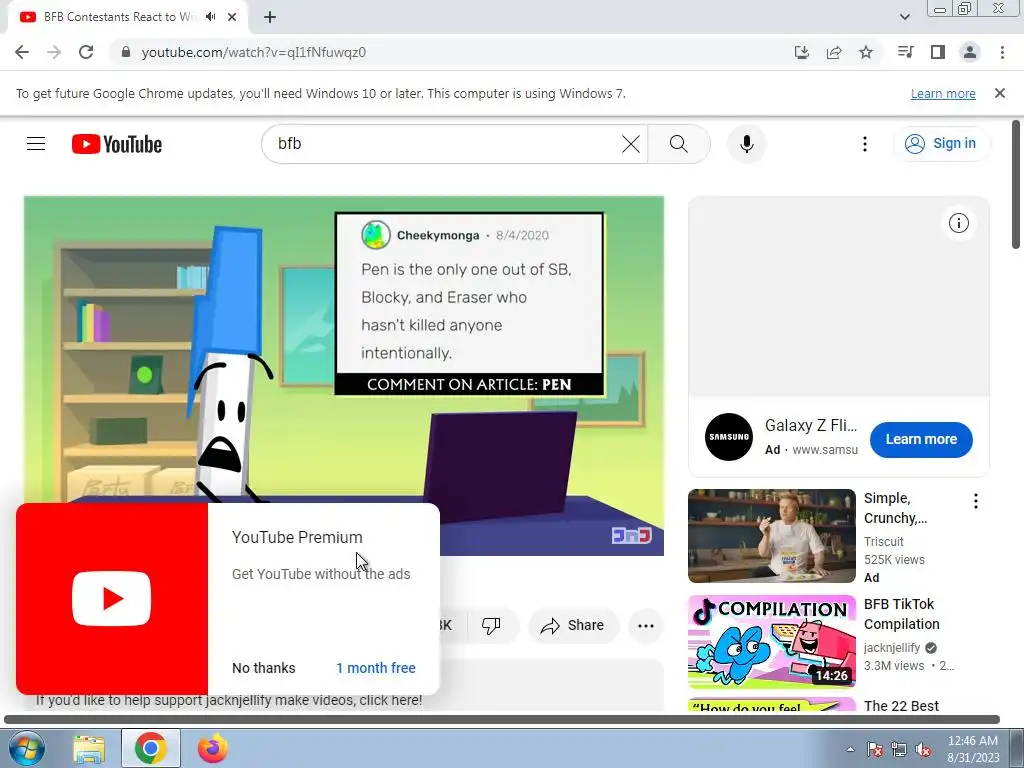
Task: Open Samsung channel logo in ad
Action: [729, 437]
